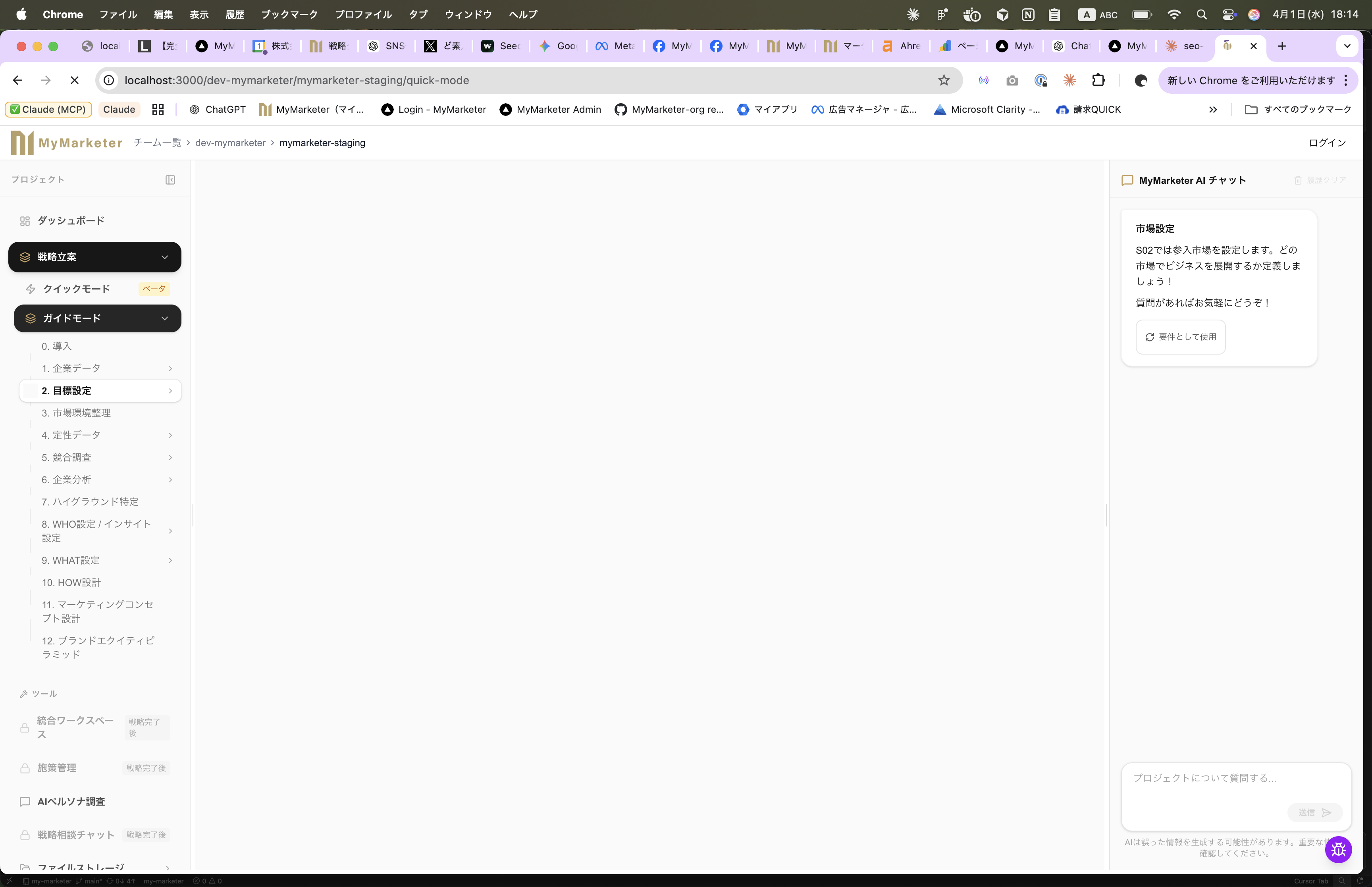Click the 要件として使用 button
1372x887 pixels.
pos(1180,337)
